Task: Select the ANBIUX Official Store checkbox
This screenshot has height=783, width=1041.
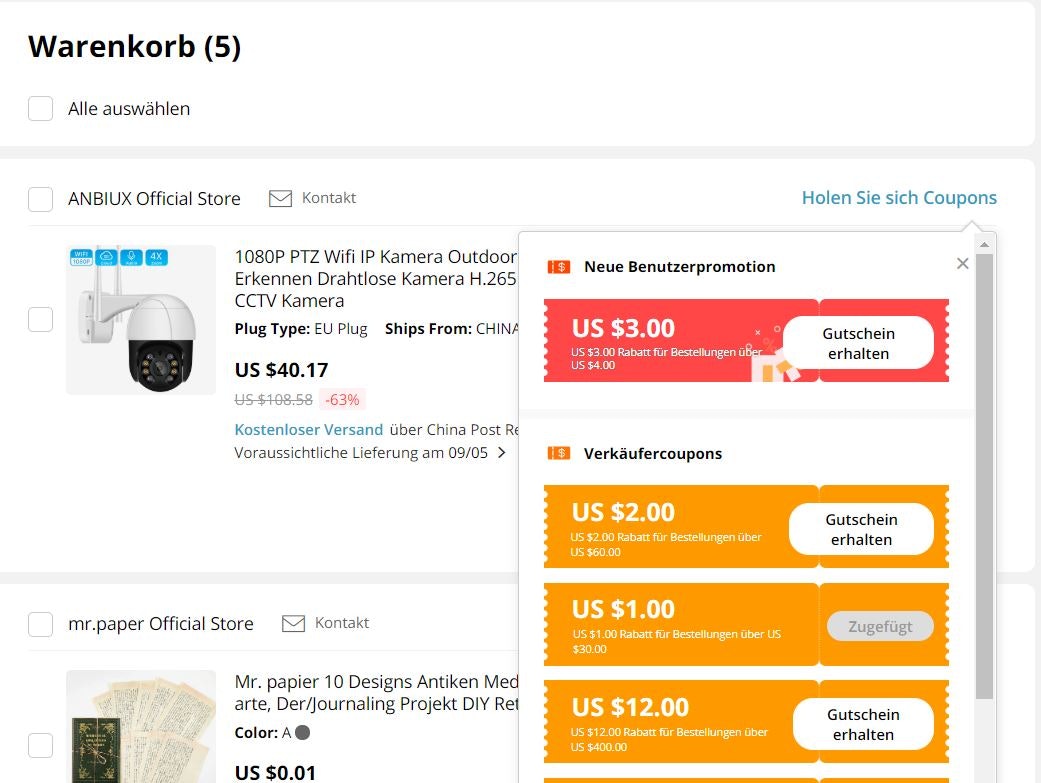Action: [x=40, y=198]
